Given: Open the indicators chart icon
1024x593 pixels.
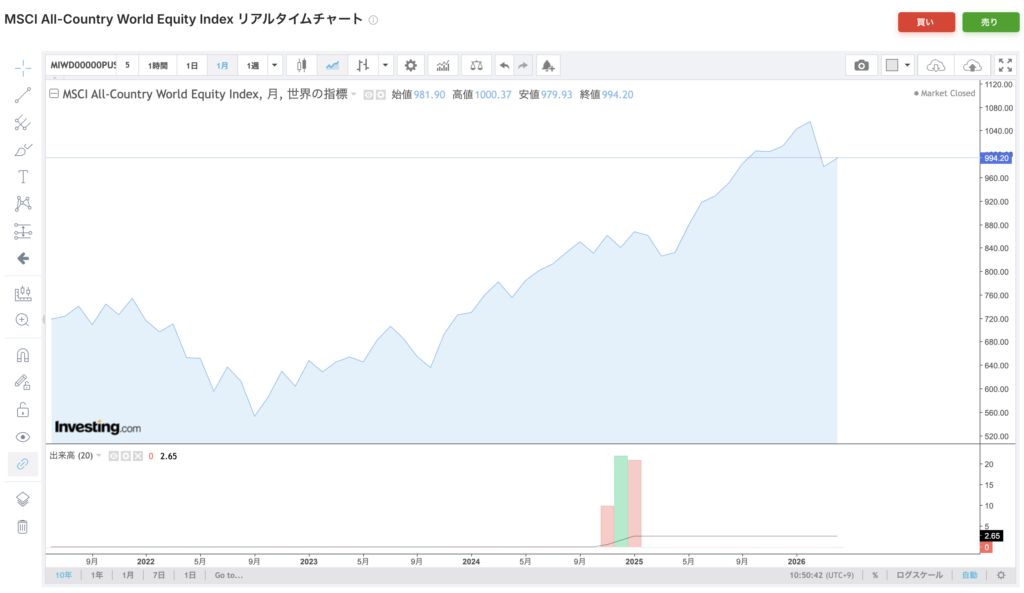Looking at the screenshot, I should 443,65.
